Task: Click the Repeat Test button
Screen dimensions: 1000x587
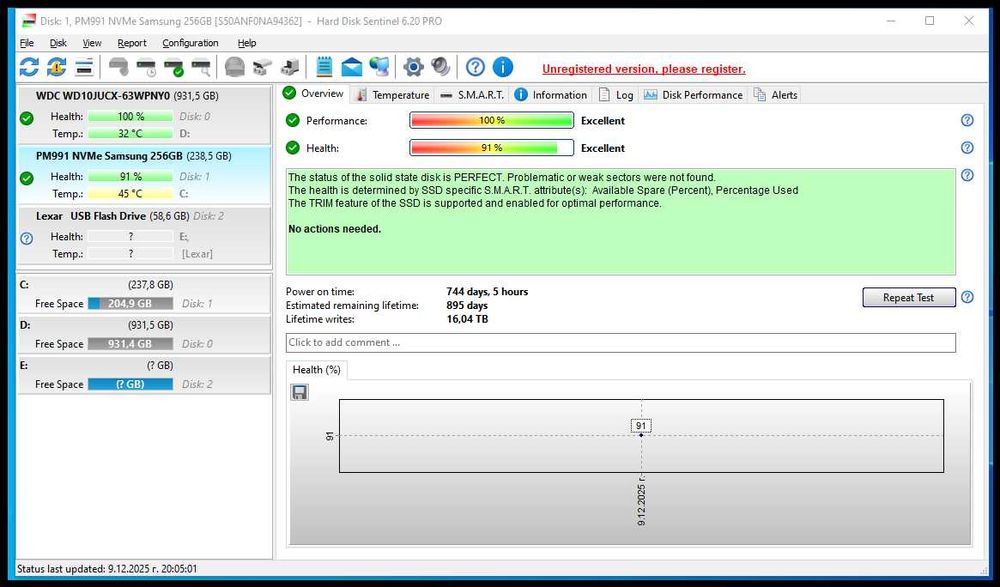Action: (x=908, y=297)
